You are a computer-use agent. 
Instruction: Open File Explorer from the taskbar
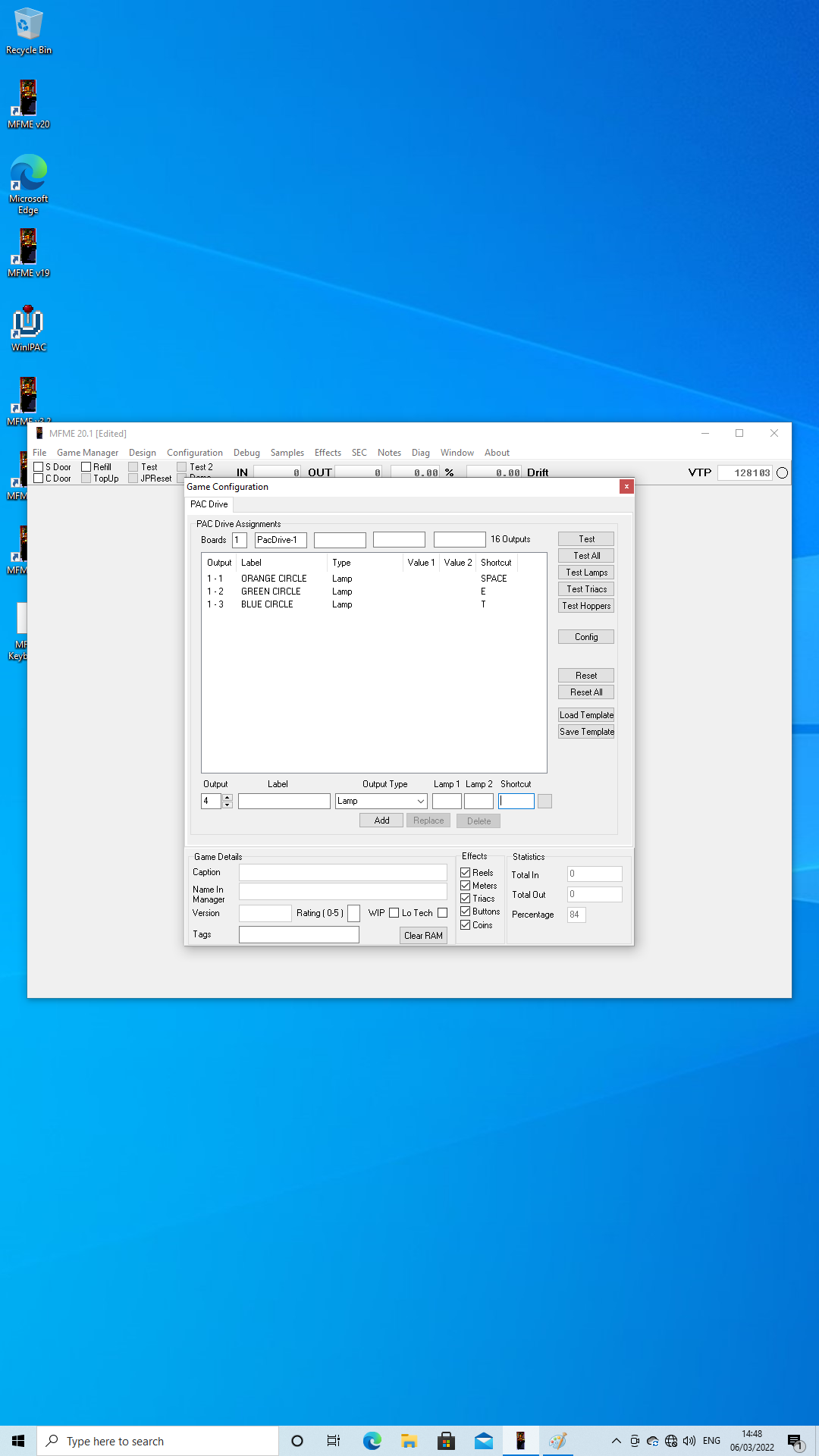point(409,1441)
